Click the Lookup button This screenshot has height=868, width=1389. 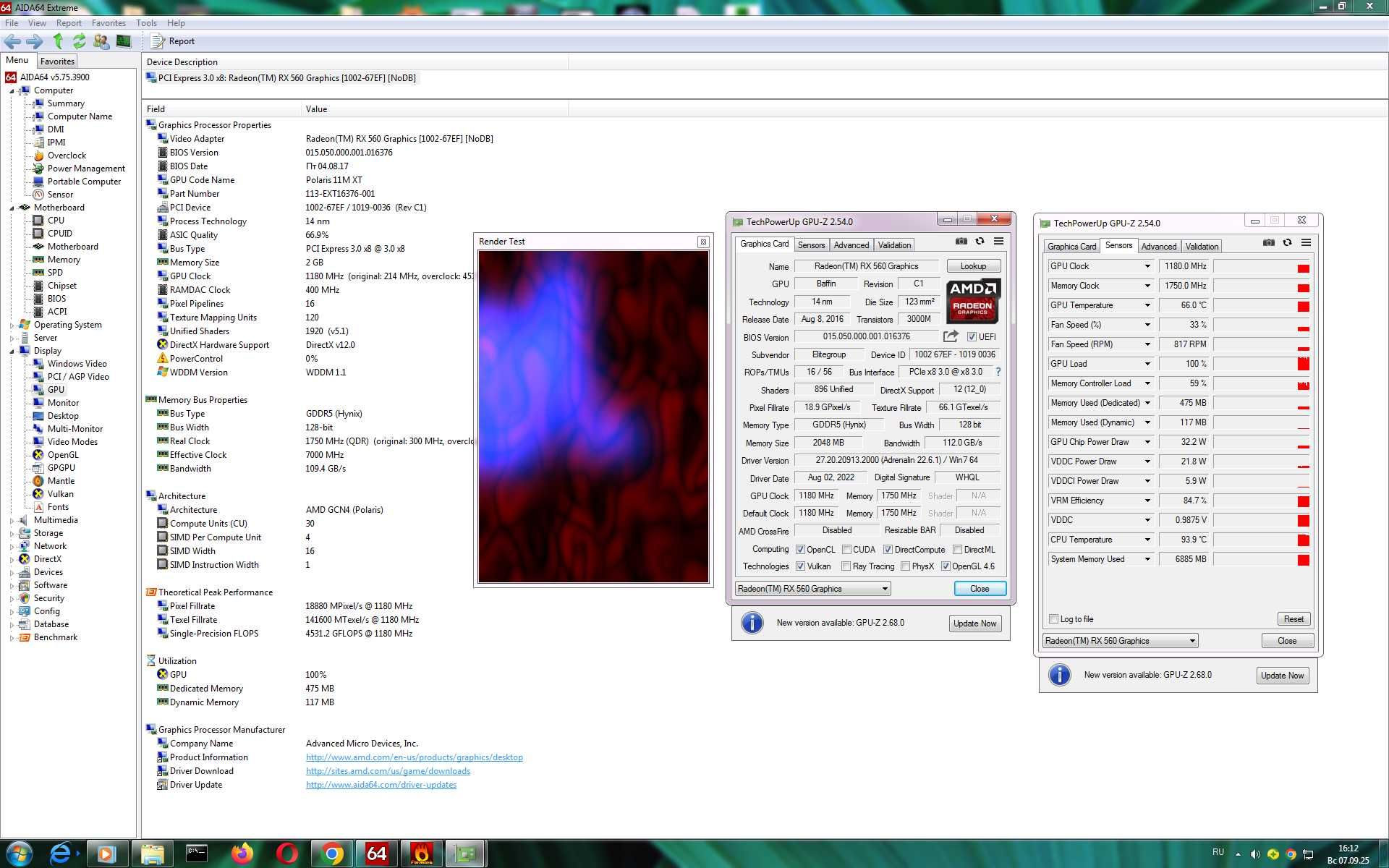point(973,266)
